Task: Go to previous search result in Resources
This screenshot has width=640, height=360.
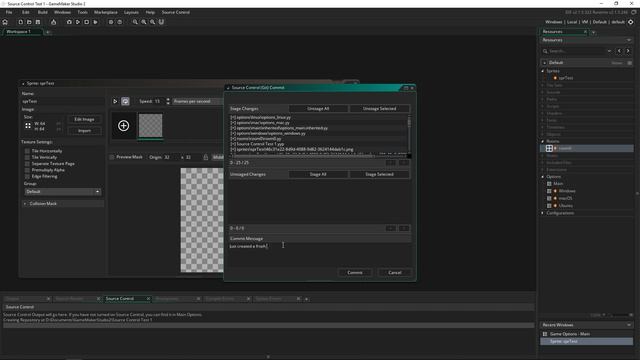Action: click(619, 51)
